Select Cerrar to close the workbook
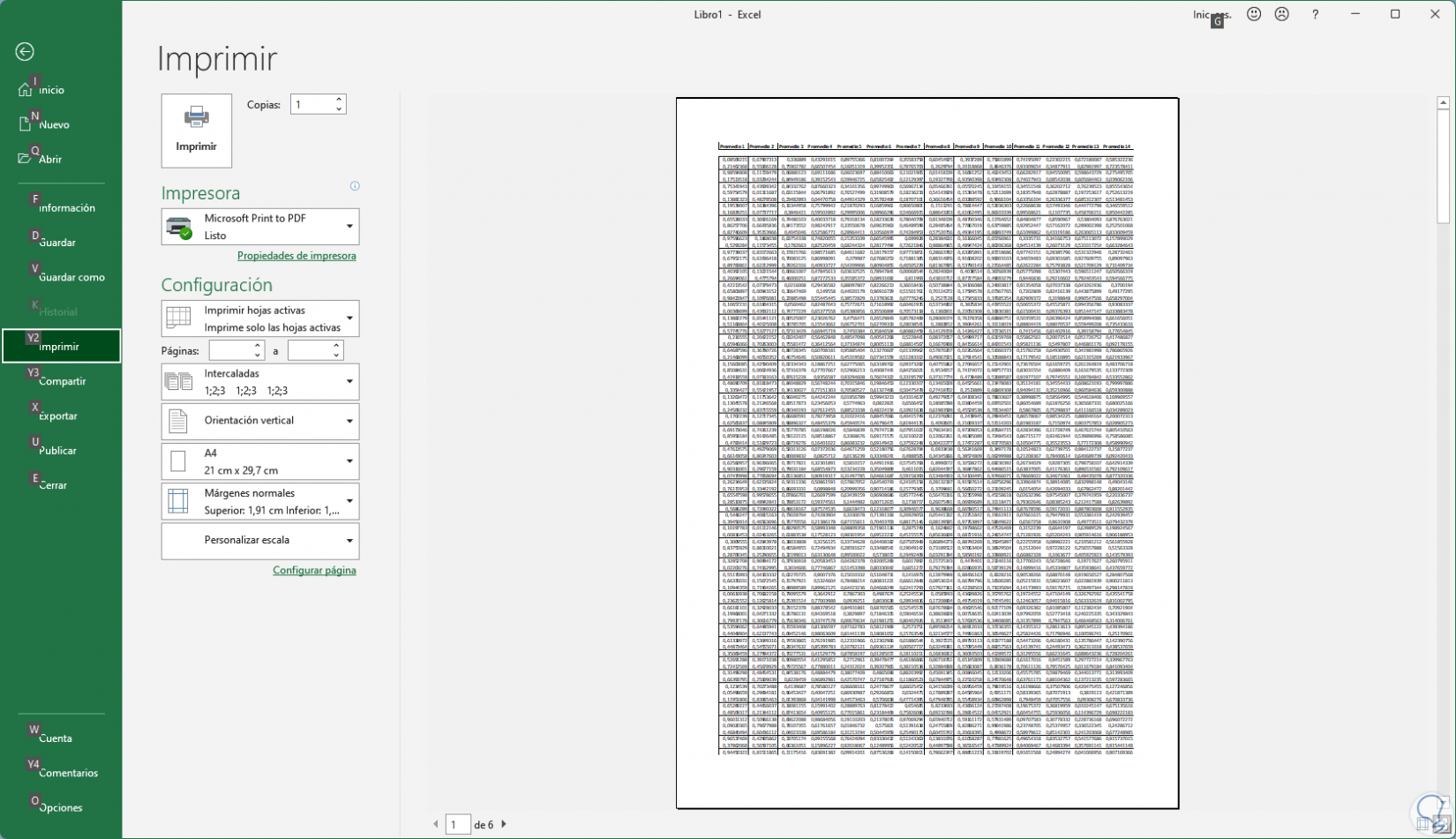 61,484
